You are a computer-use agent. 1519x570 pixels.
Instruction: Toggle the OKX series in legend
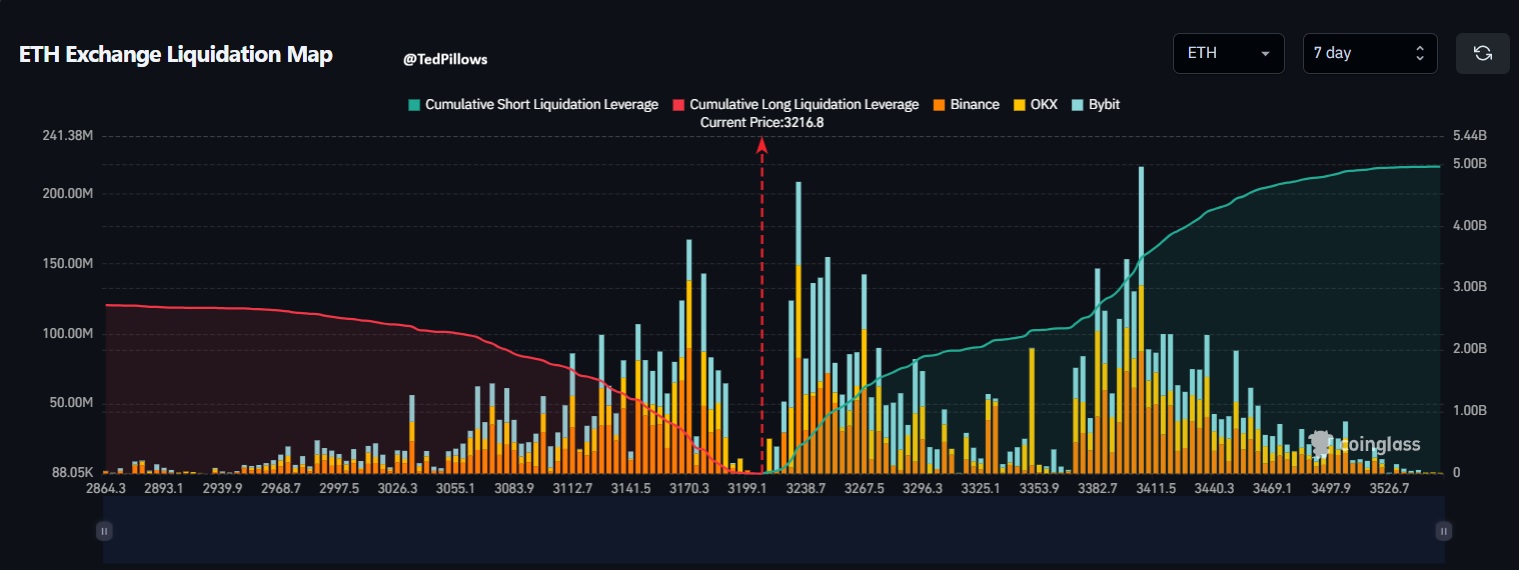pos(1035,105)
